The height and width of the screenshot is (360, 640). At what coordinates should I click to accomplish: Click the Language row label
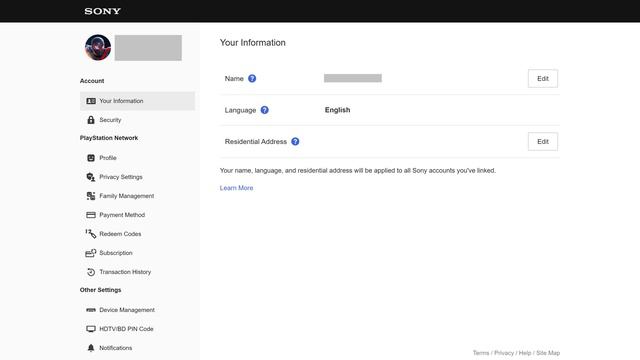pos(240,110)
